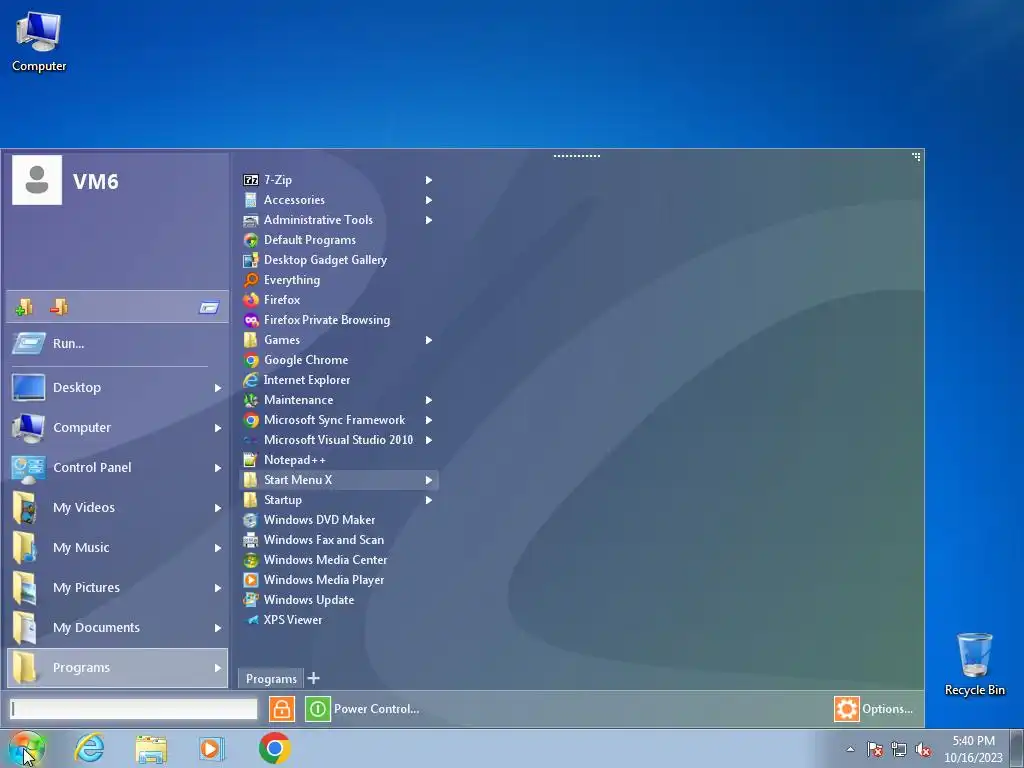Click the Administrative Tools icon
The image size is (1024, 768).
coord(251,220)
